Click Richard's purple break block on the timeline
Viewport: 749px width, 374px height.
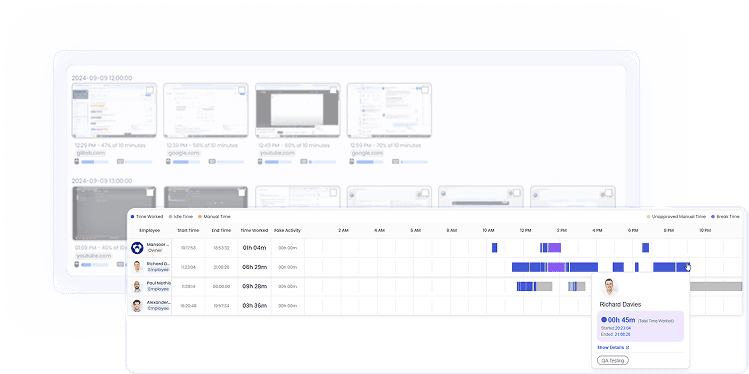click(556, 267)
